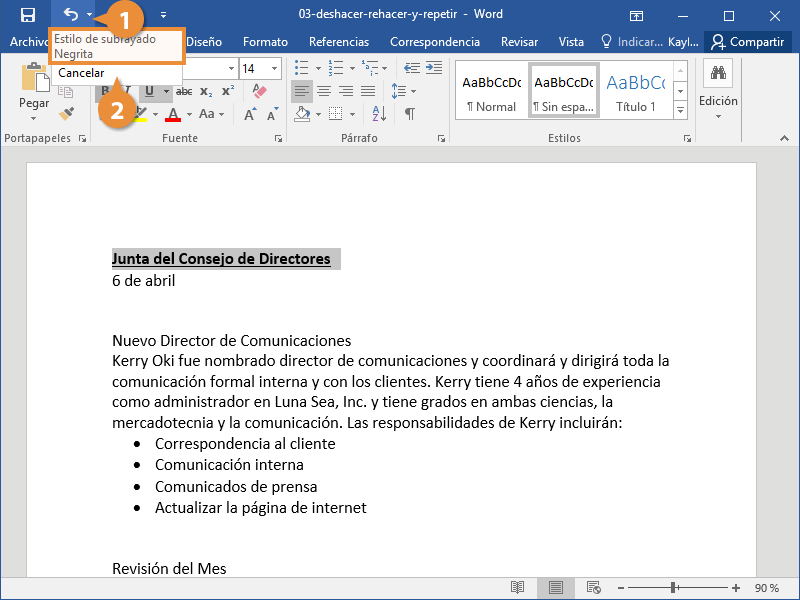
Task: Toggle Align Right button
Action: point(346,91)
